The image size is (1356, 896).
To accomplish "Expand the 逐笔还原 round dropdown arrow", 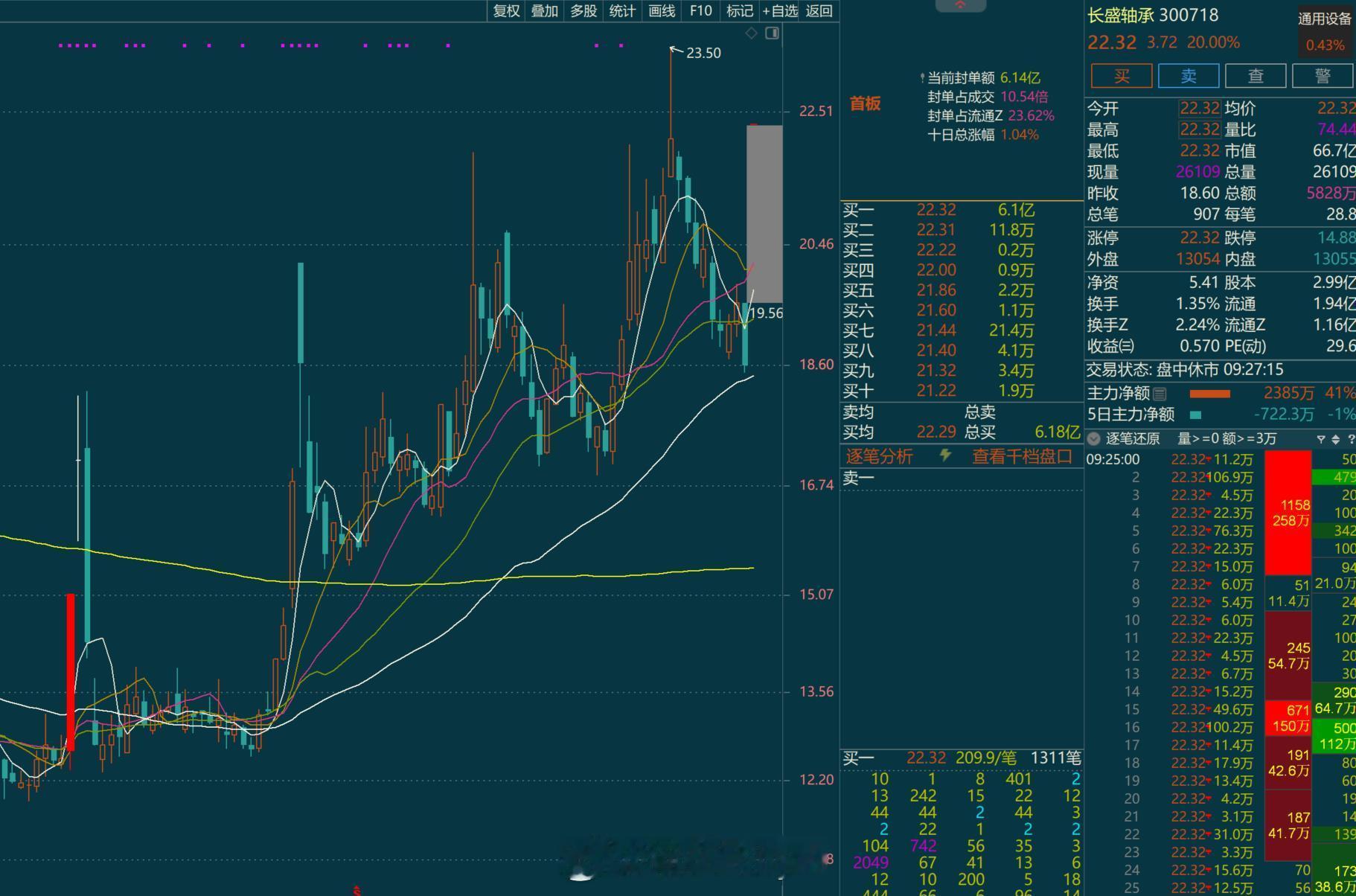I will point(1093,439).
